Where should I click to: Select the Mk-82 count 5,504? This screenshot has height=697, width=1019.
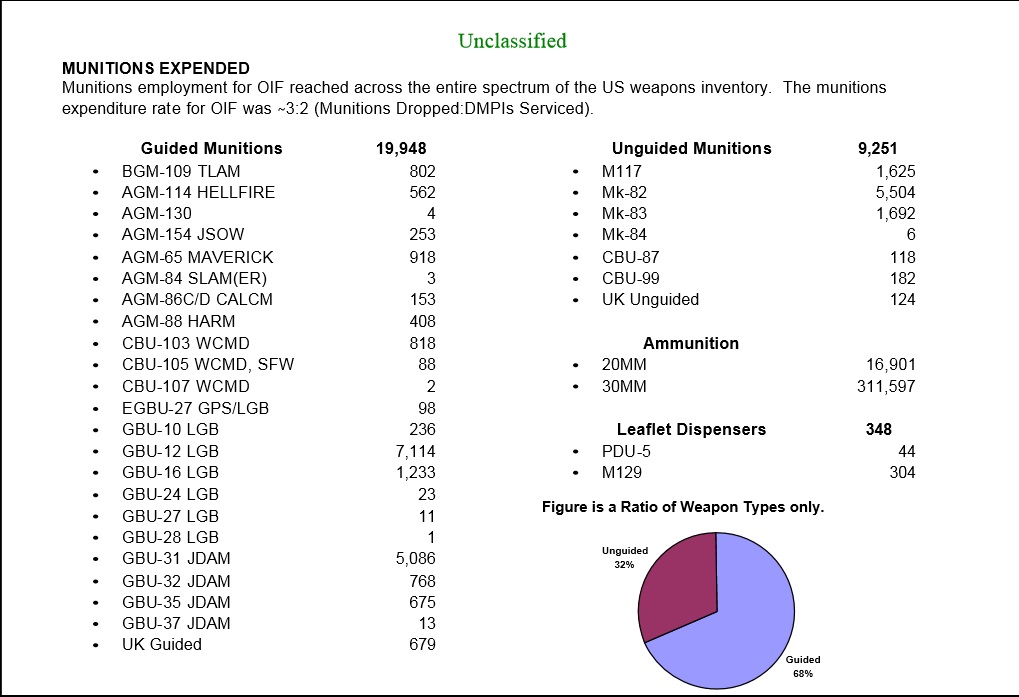click(896, 192)
